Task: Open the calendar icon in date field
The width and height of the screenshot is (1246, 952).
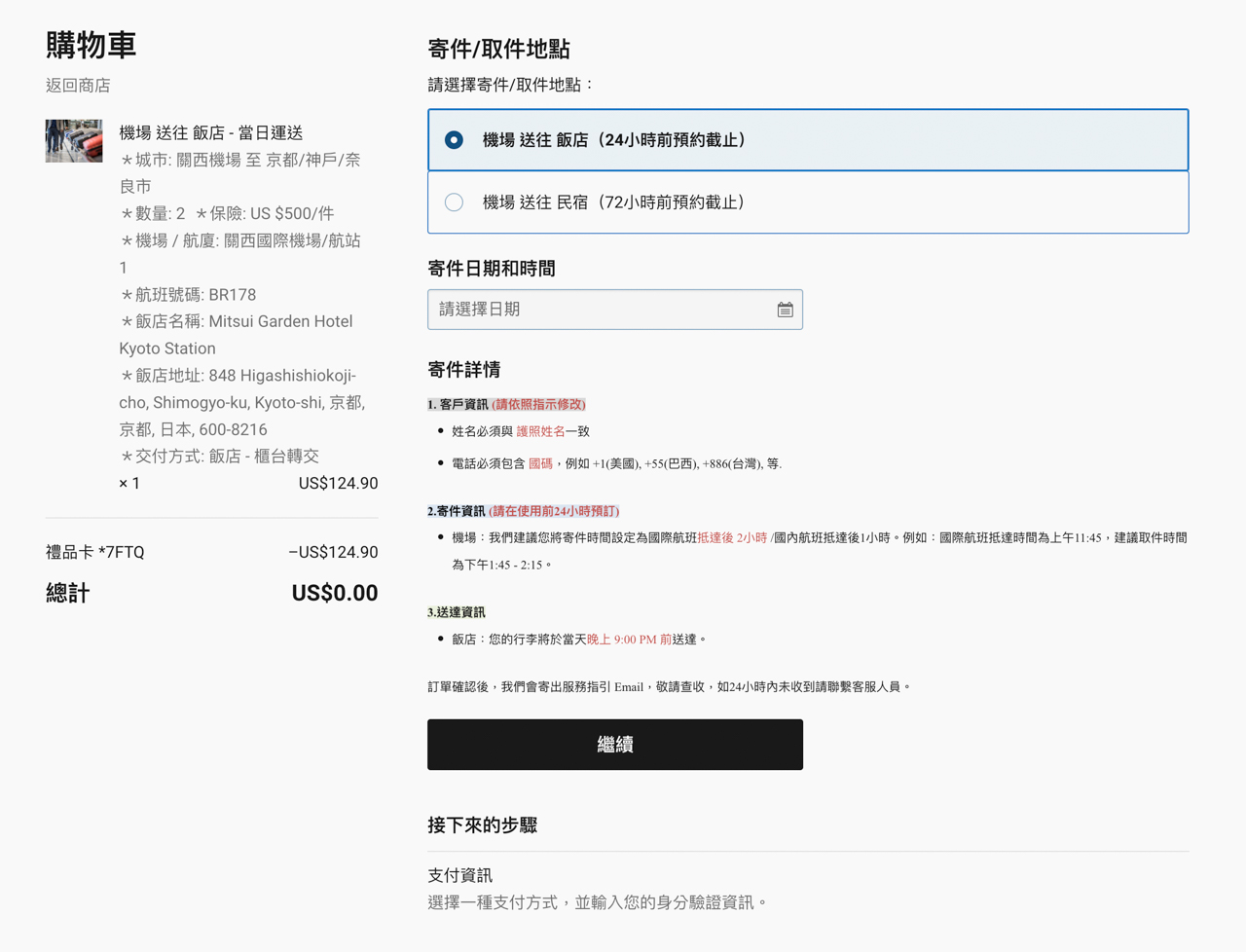Action: (785, 310)
